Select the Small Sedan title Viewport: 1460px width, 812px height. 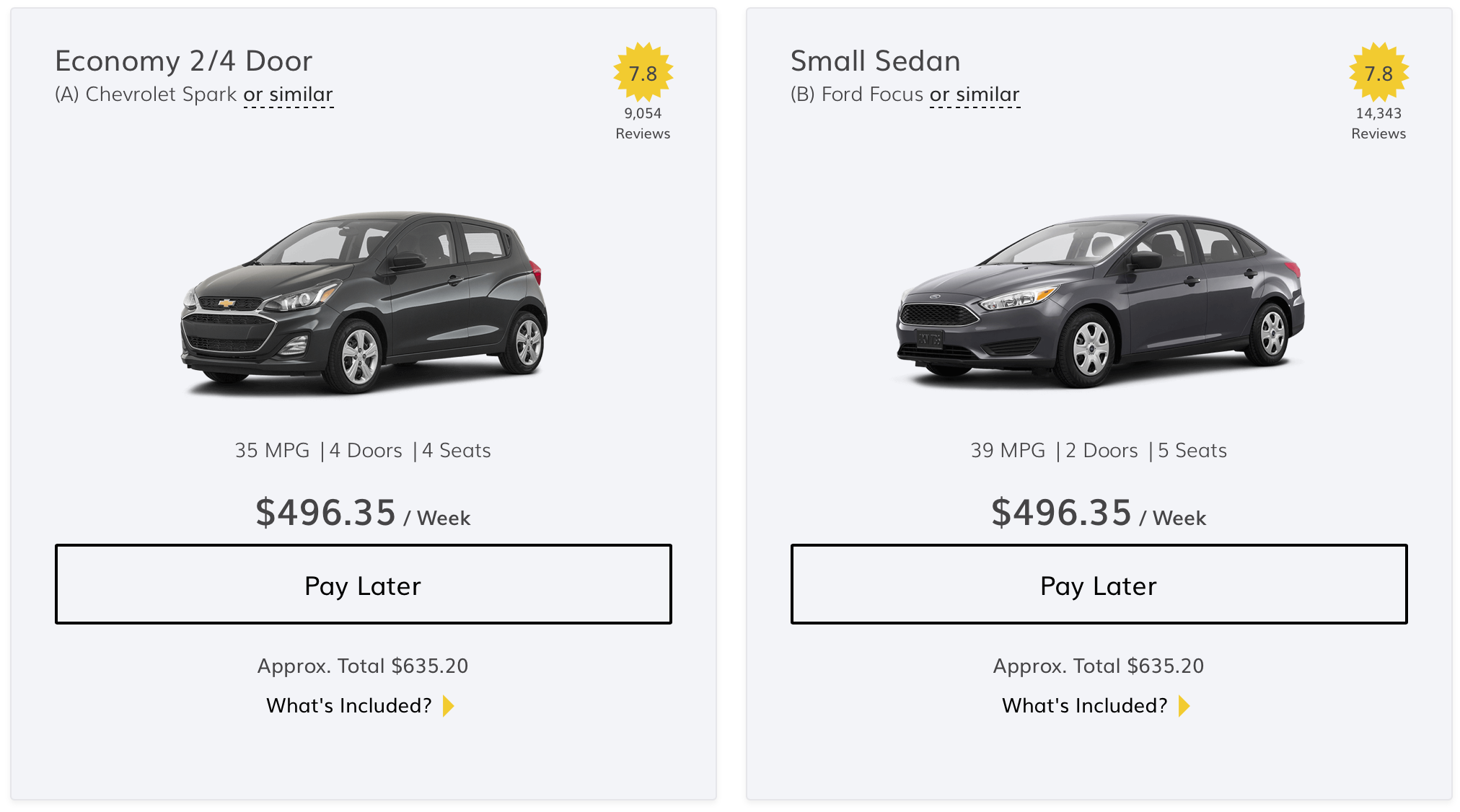[x=875, y=61]
